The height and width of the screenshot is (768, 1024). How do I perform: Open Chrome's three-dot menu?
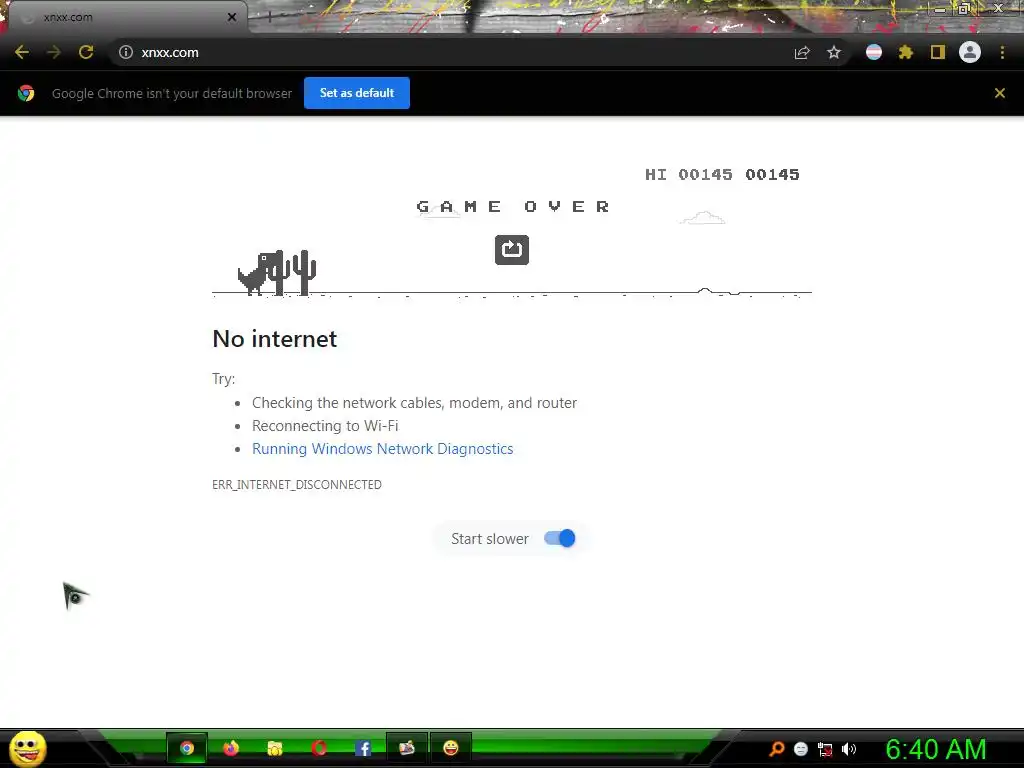pyautogui.click(x=1002, y=52)
